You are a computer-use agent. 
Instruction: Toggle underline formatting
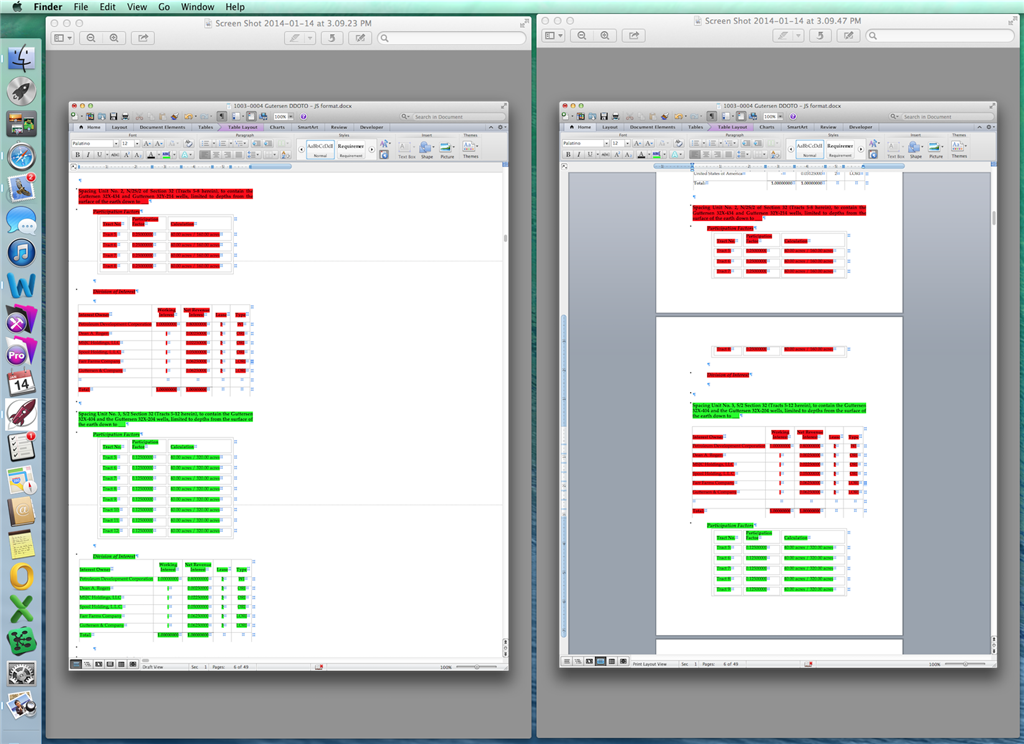[x=97, y=154]
